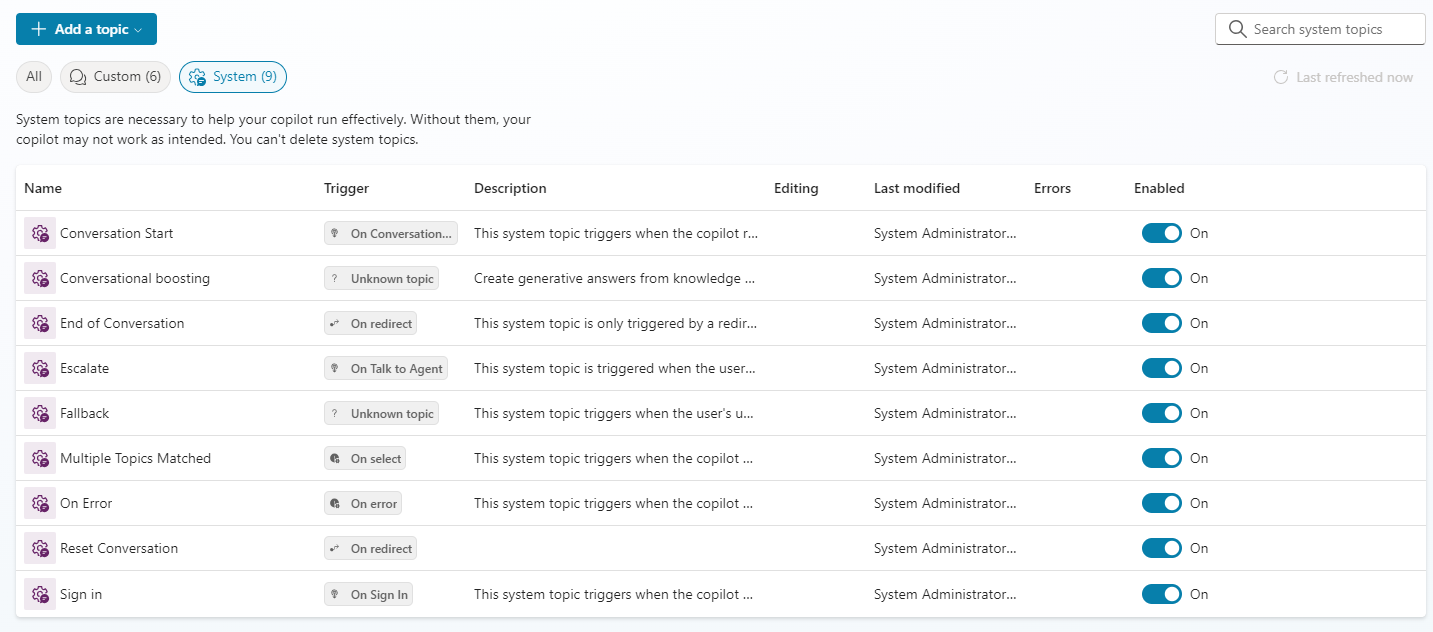Click the refresh icon beside Last refreshed
Viewport: 1433px width, 632px height.
1280,77
